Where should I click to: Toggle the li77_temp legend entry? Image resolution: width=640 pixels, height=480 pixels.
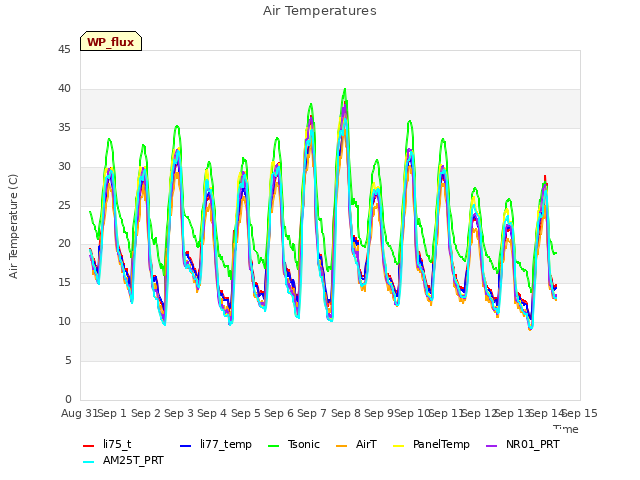tap(216, 444)
